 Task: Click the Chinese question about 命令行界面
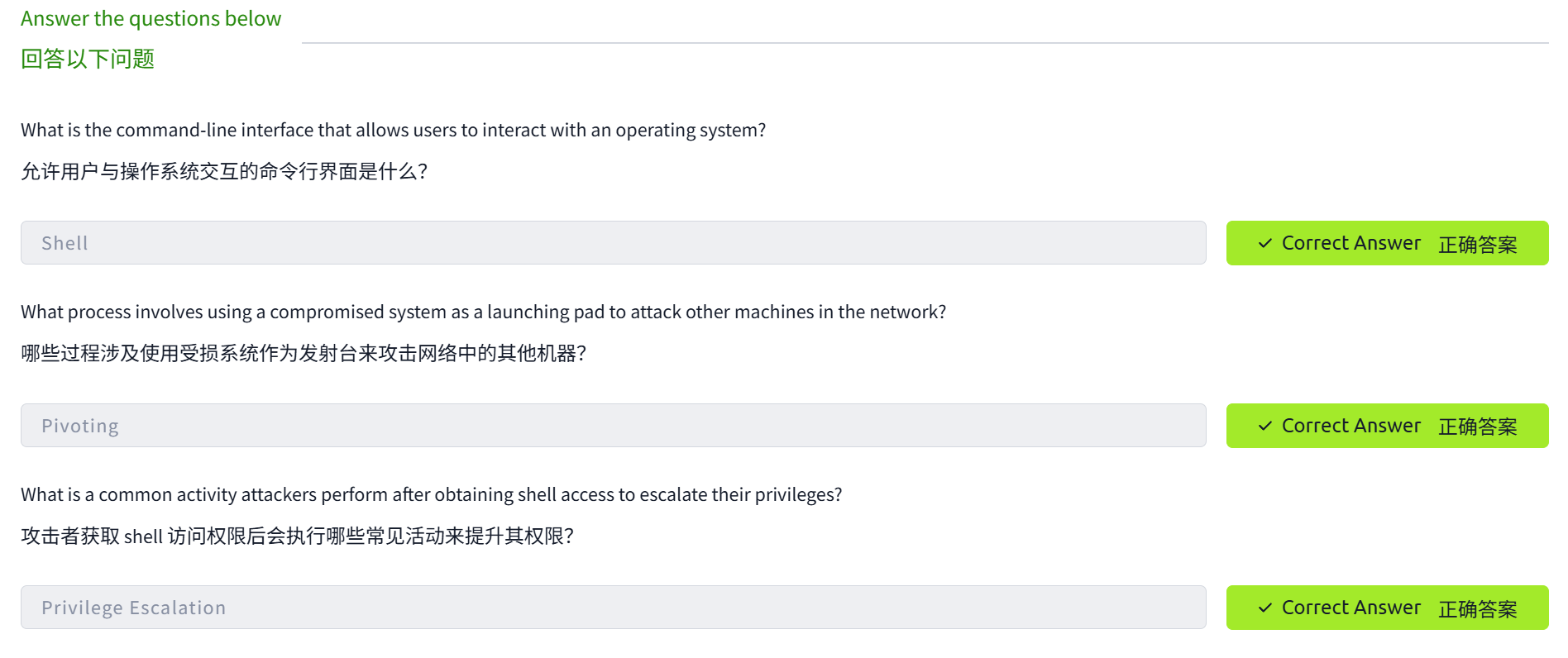(x=224, y=171)
